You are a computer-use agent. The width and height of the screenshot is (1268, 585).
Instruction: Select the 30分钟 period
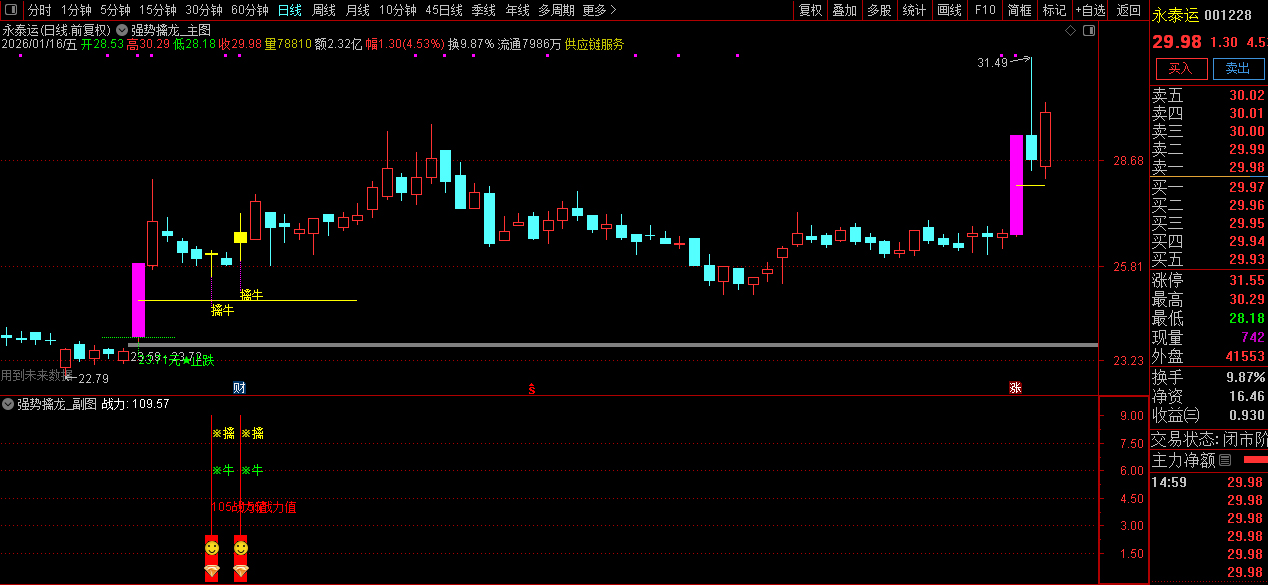click(204, 10)
